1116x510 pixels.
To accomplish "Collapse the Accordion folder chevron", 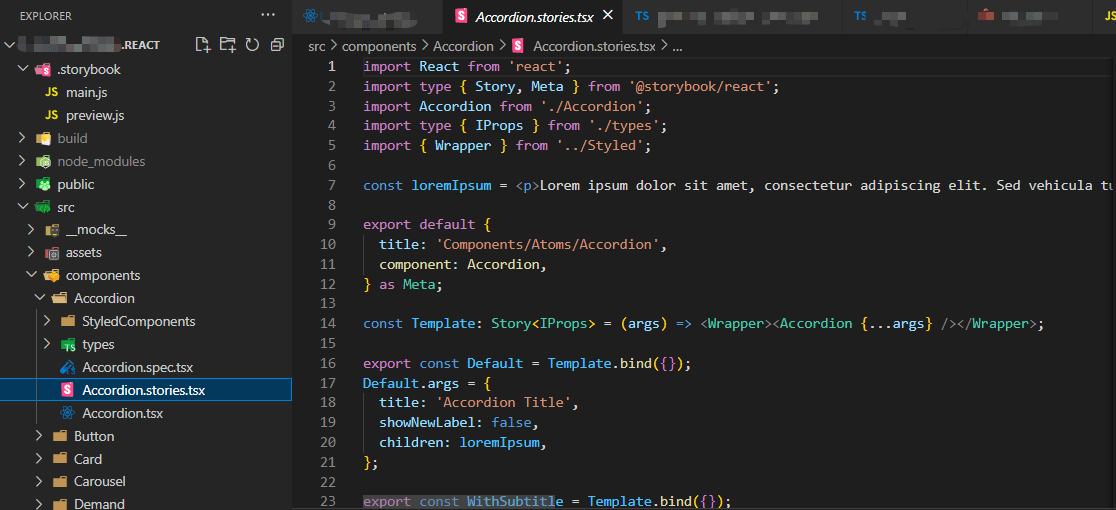I will (39, 298).
